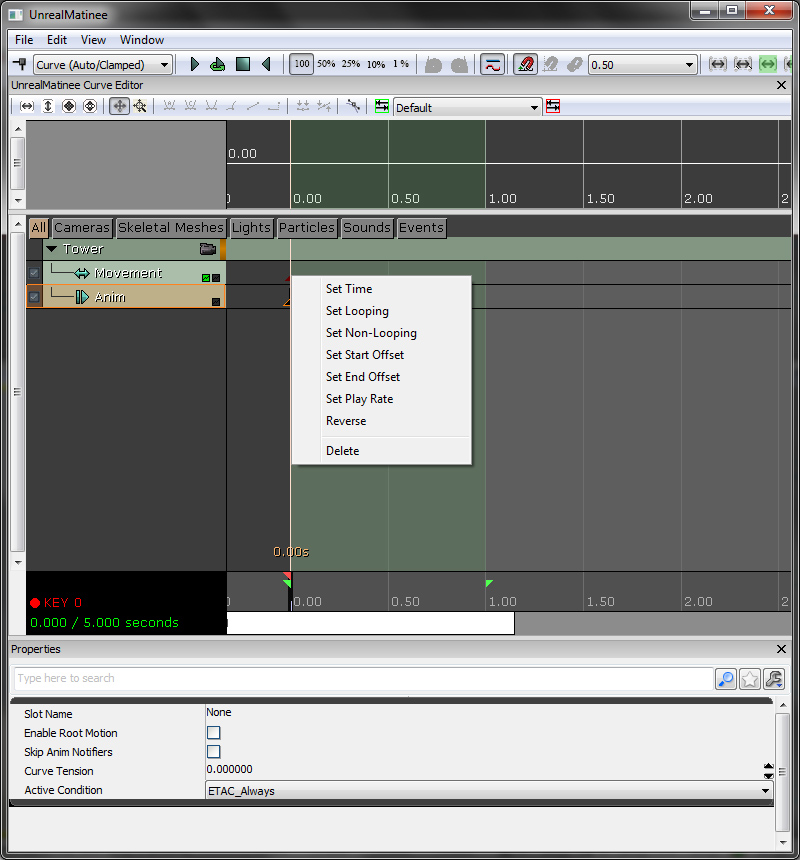Set playback speed to 50%
Viewport: 800px width, 860px height.
326,64
